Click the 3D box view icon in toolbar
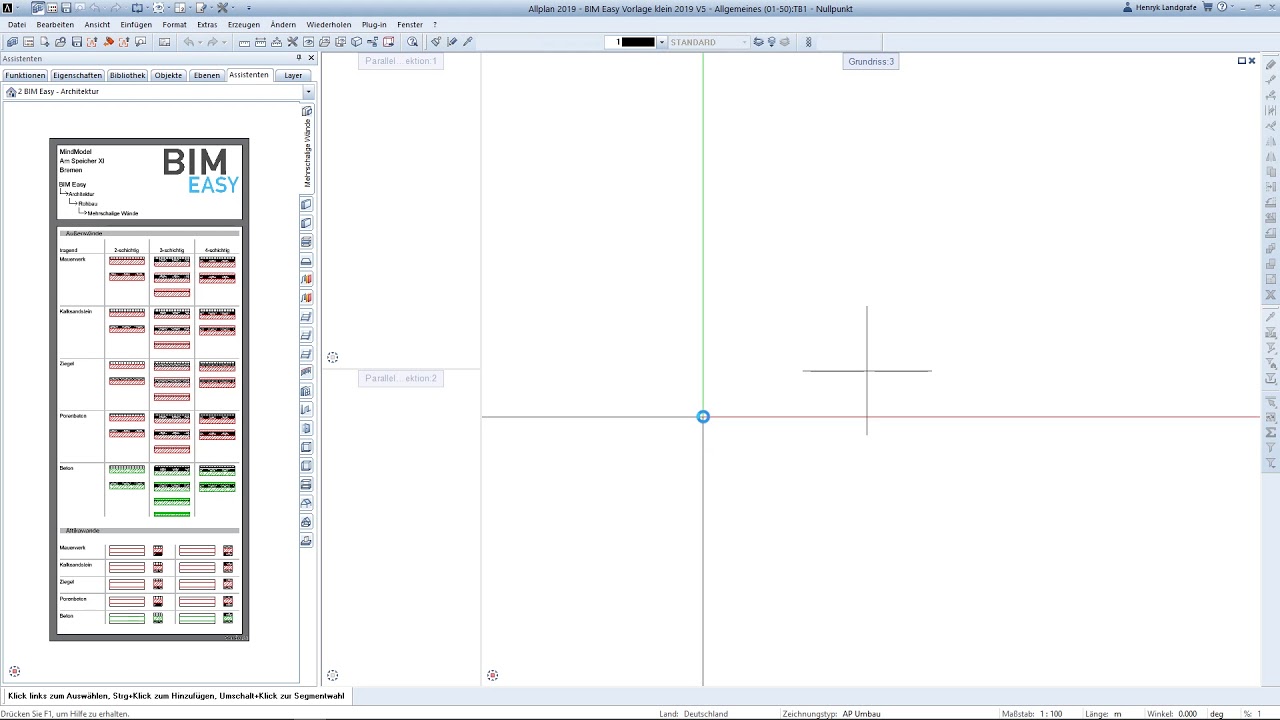This screenshot has width=1280, height=720. 356,42
